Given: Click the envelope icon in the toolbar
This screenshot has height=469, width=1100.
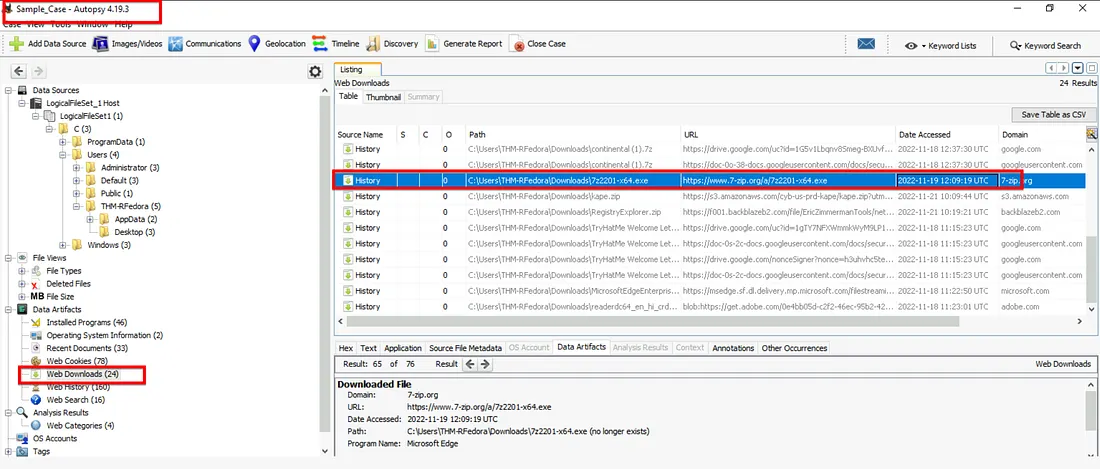Looking at the screenshot, I should (866, 44).
